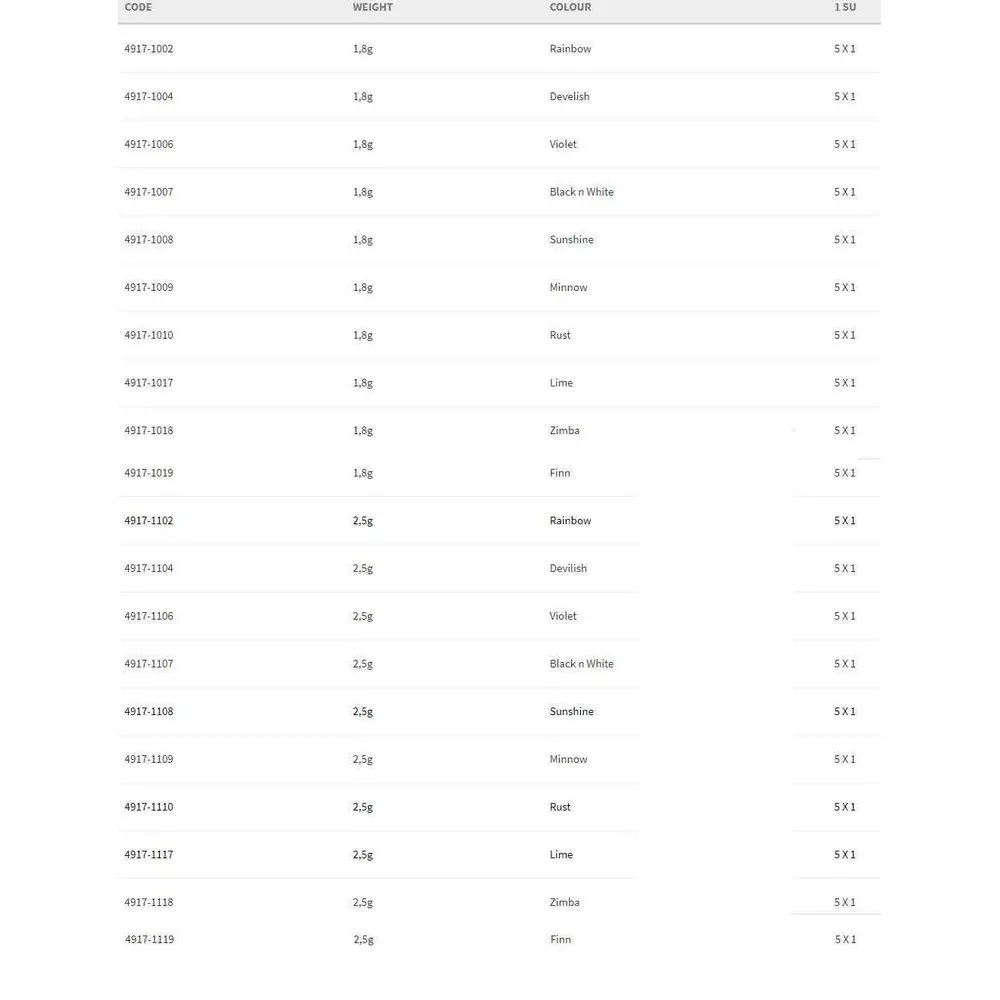Screen dimensions: 1000x1000
Task: Click the 5 X 1 value for 4917-1117
Action: 845,855
